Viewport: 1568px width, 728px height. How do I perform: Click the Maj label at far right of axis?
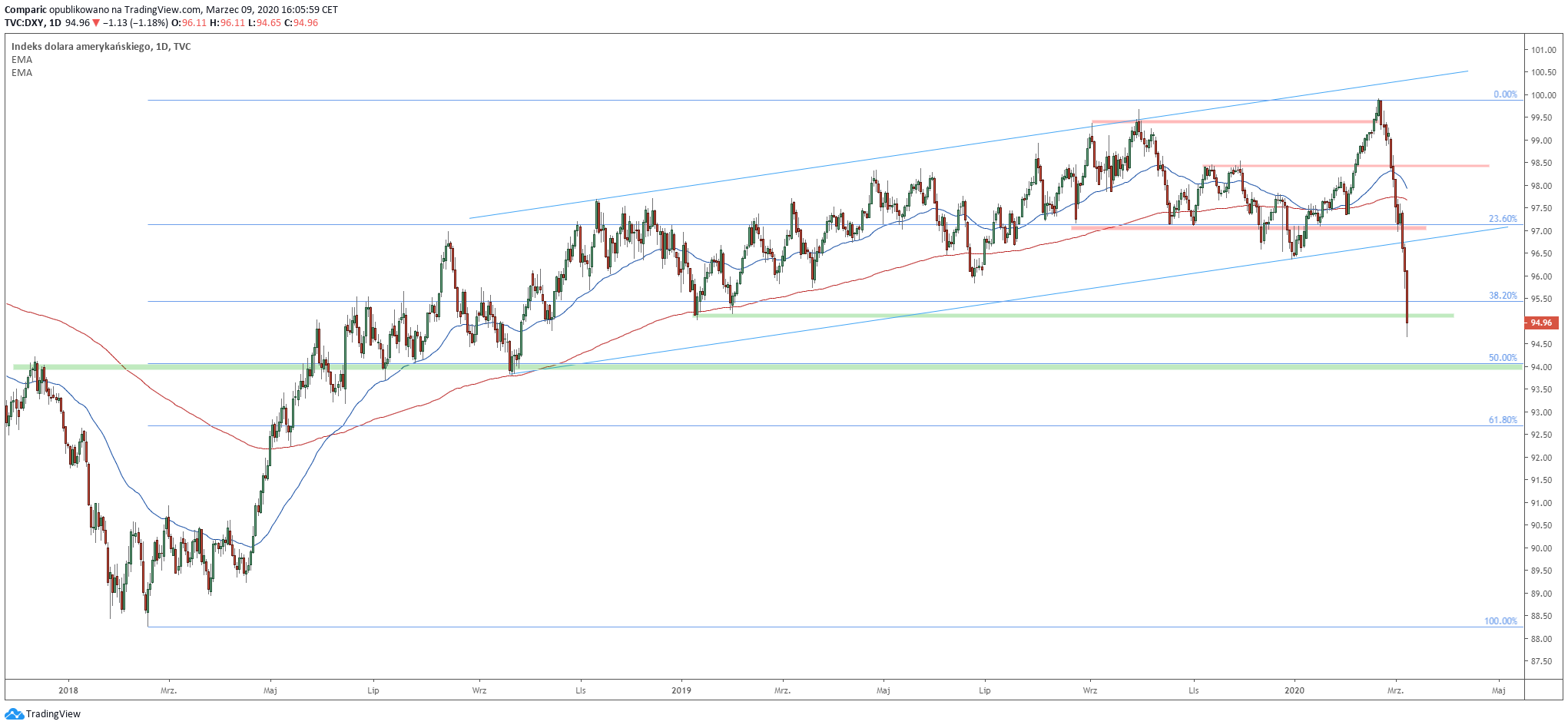1498,690
